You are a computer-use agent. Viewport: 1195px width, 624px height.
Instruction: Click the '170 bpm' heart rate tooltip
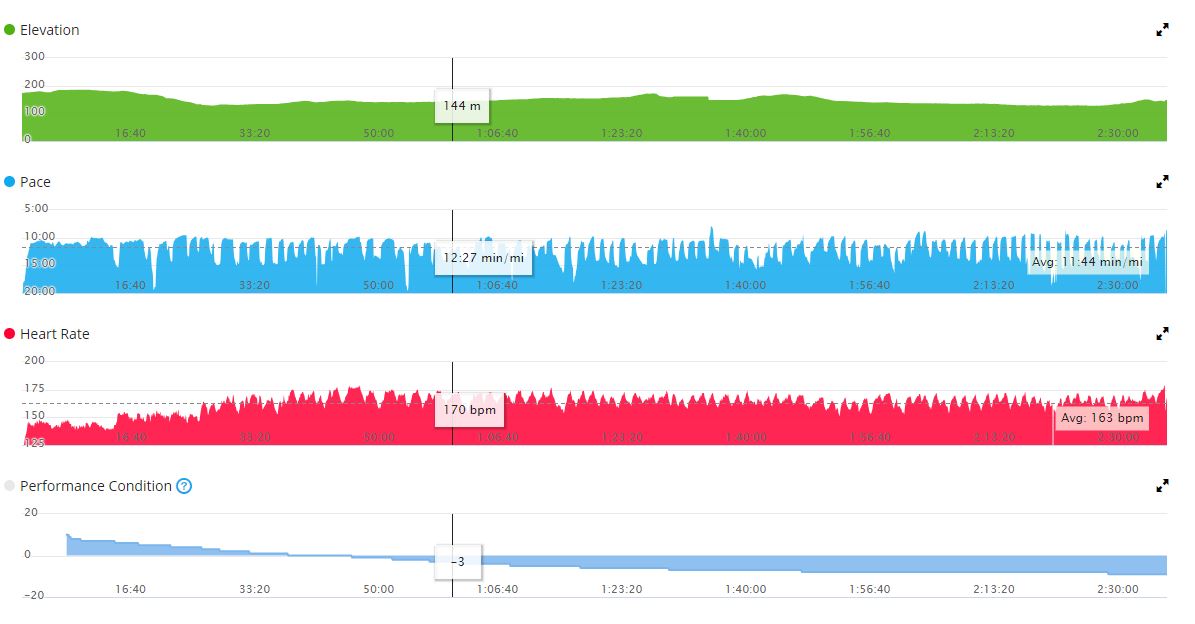click(469, 410)
